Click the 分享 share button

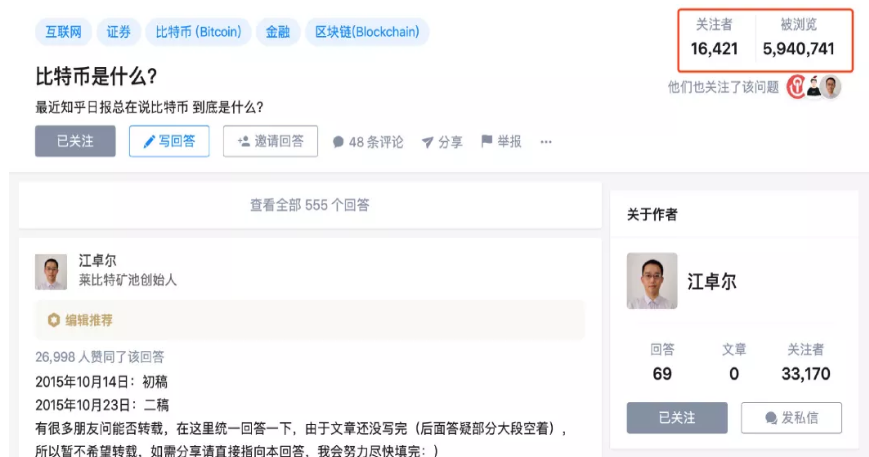[442, 142]
